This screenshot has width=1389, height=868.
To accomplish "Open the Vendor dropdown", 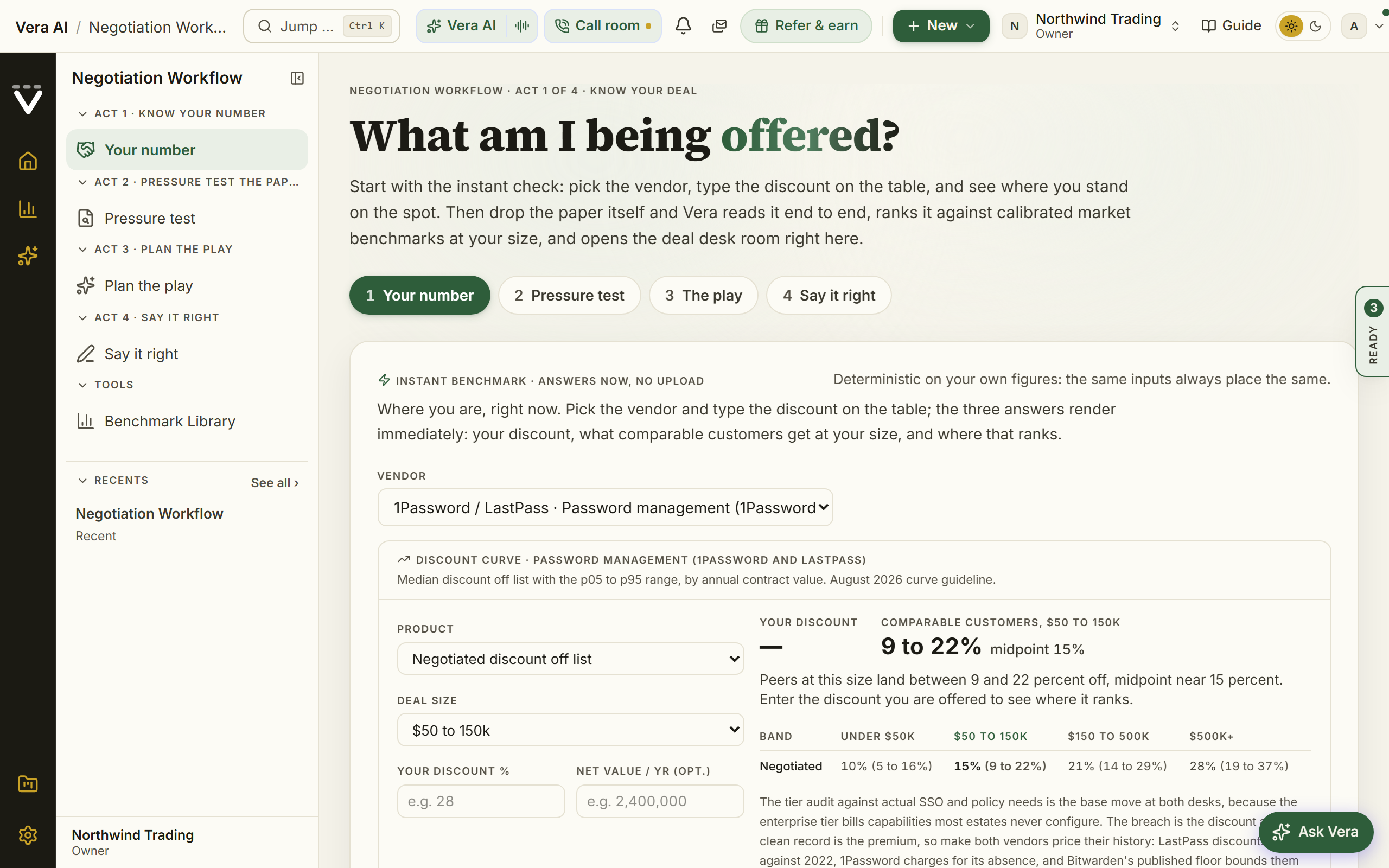I will pos(605,507).
